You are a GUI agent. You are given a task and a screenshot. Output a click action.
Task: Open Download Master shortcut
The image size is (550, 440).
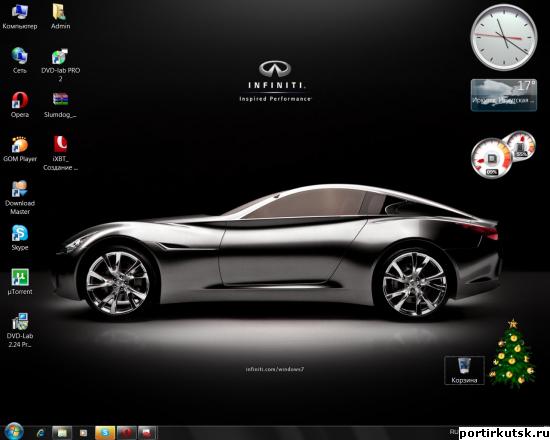[20, 198]
